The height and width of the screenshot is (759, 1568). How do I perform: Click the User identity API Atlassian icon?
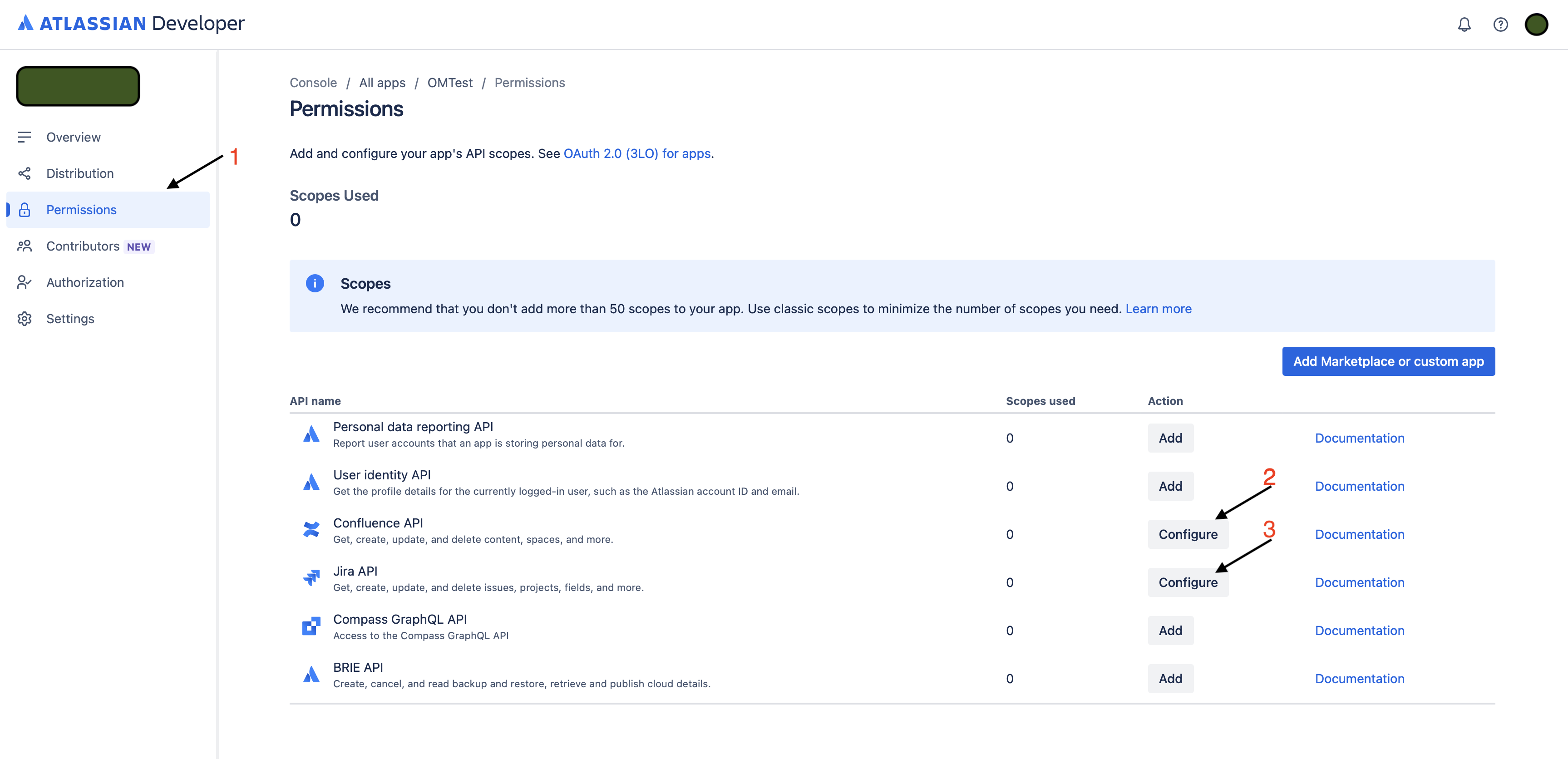tap(311, 482)
